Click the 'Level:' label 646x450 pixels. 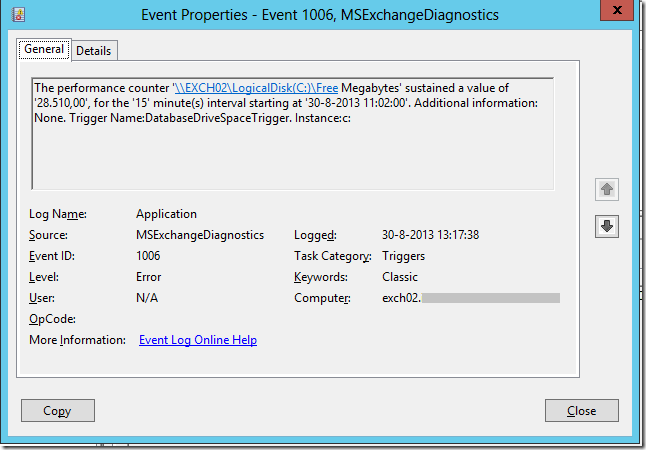[x=44, y=277]
